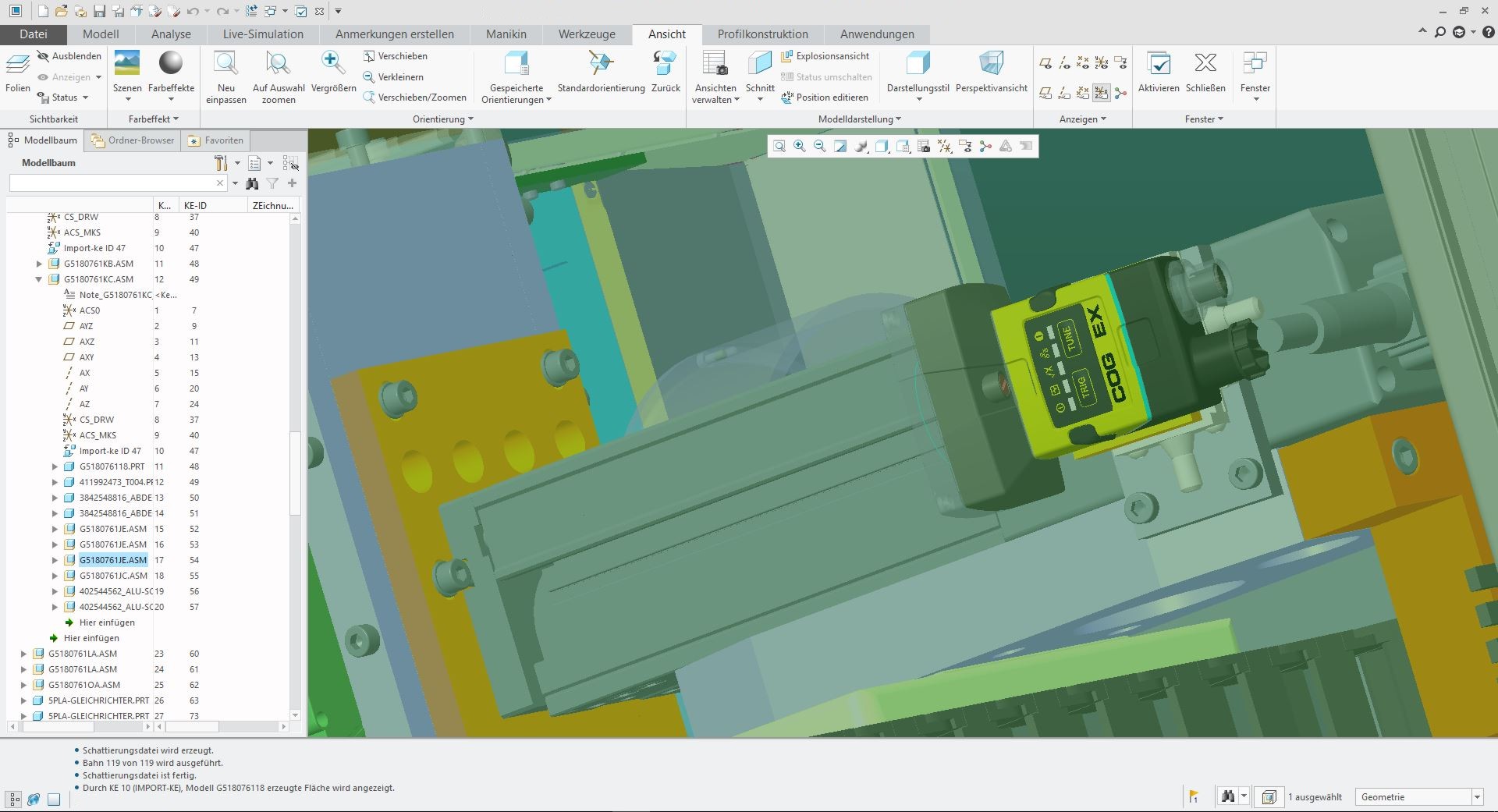Toggle annotation display eye icon in Anzeigen group
Viewport: 1498px width, 812px height.
(1120, 63)
